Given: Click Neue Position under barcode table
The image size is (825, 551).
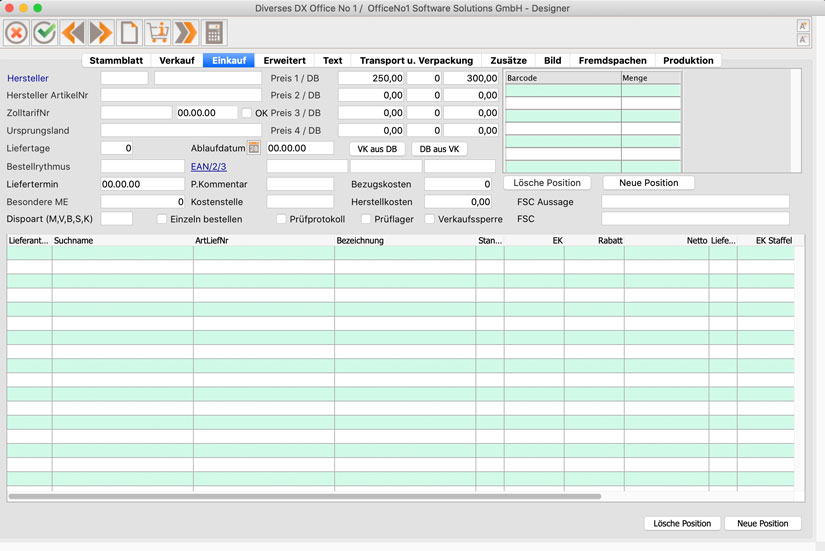Looking at the screenshot, I should tap(648, 183).
